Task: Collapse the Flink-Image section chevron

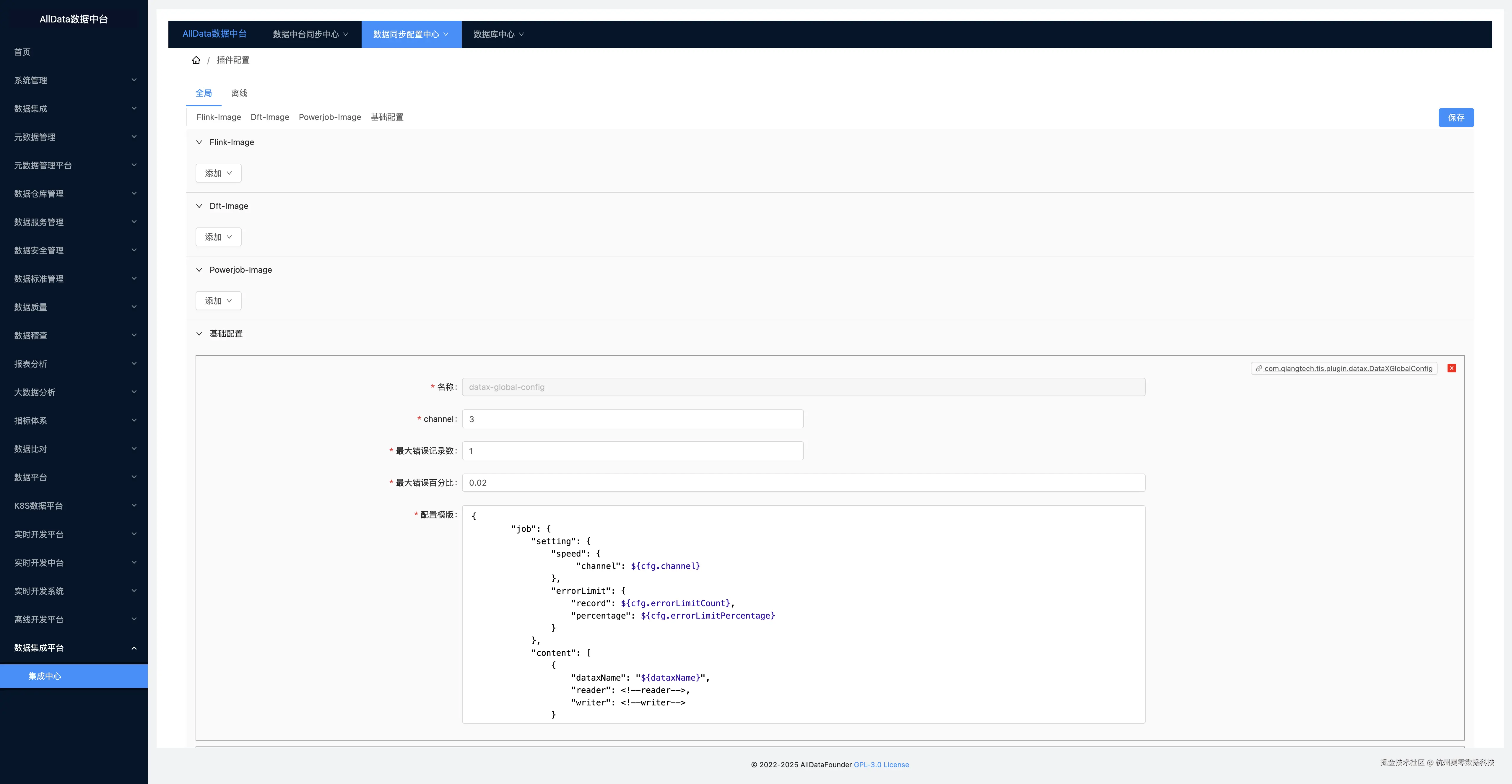Action: 199,142
